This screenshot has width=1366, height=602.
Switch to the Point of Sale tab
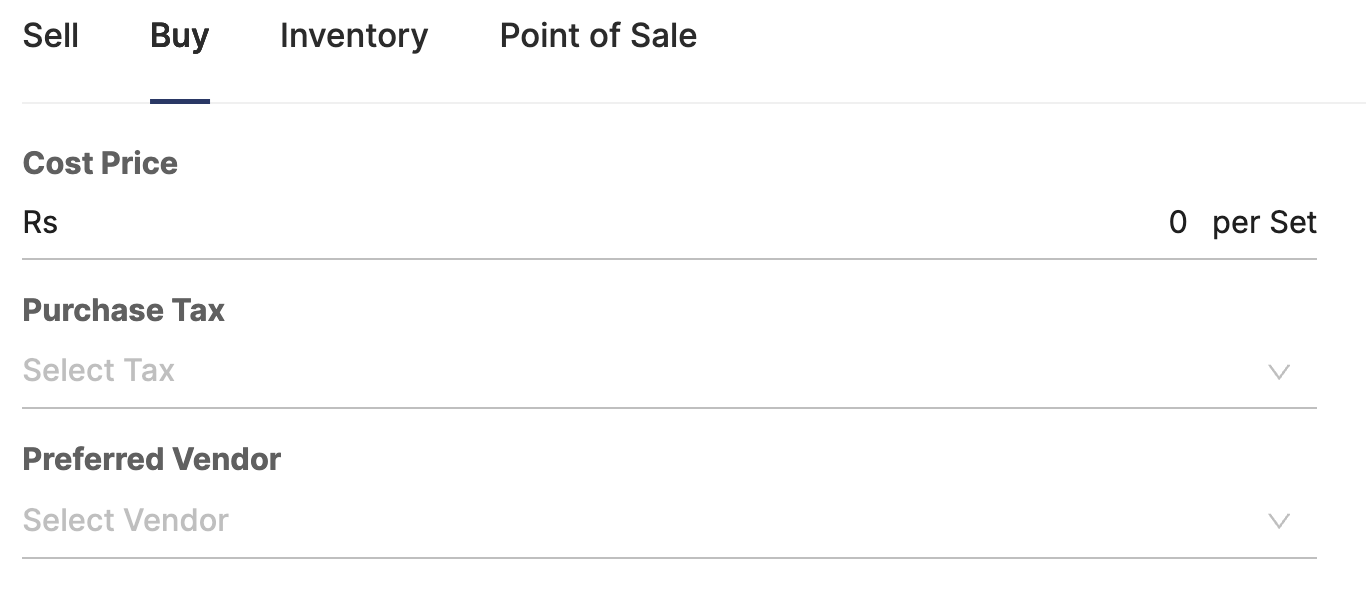point(597,36)
